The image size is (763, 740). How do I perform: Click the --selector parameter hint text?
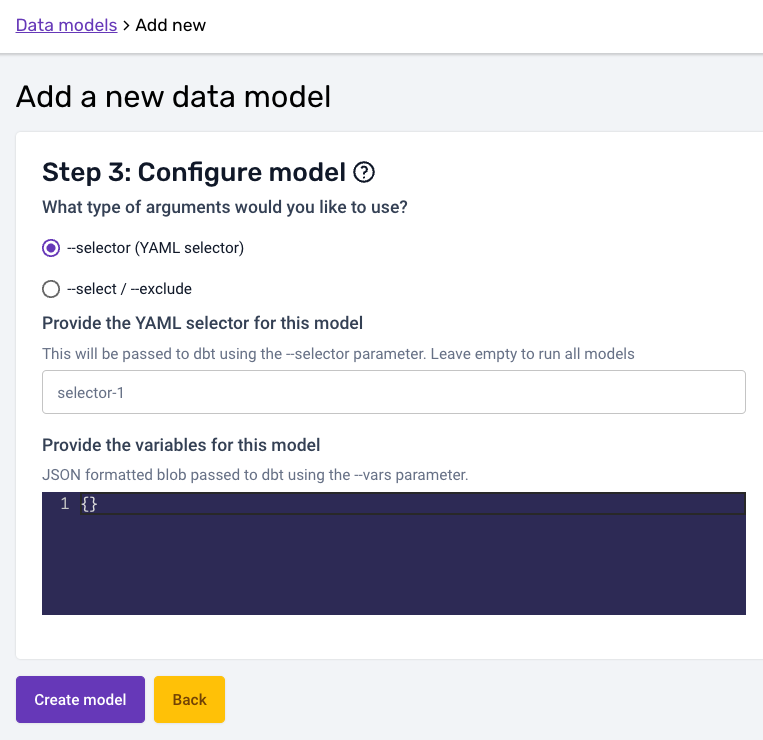click(338, 354)
